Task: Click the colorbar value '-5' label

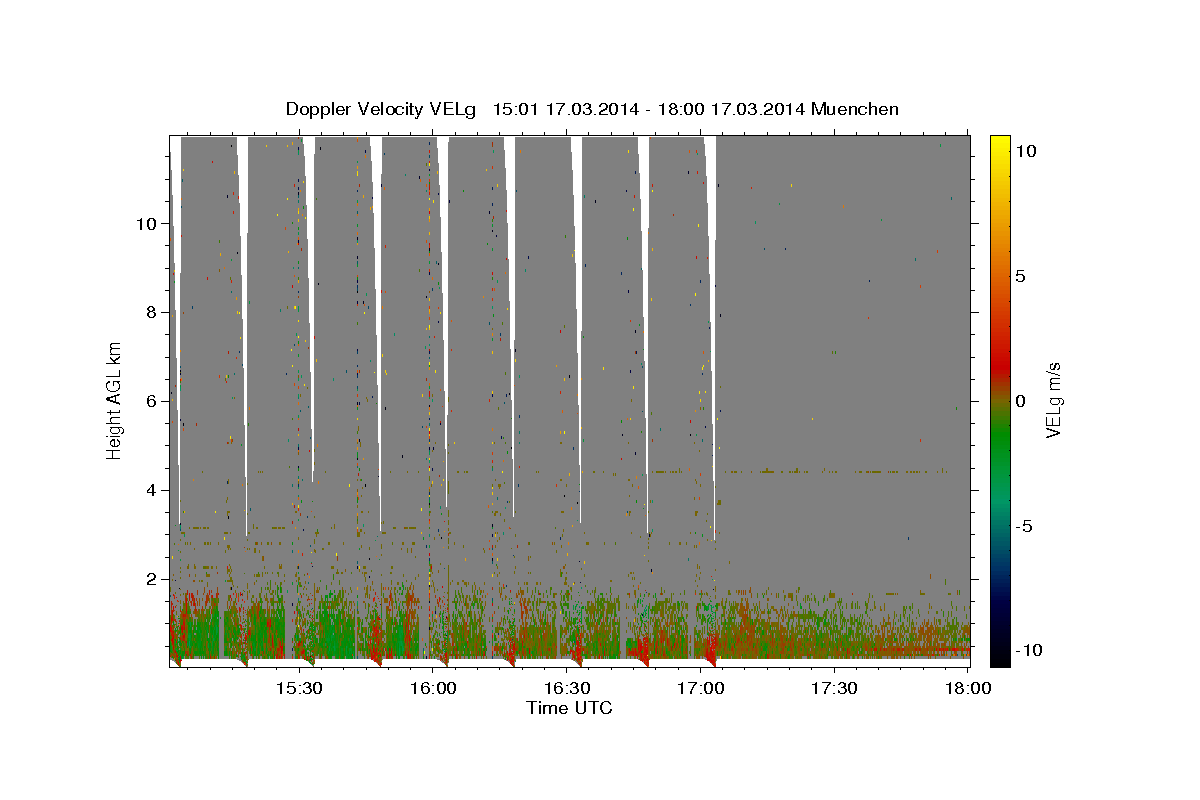Action: point(1024,526)
